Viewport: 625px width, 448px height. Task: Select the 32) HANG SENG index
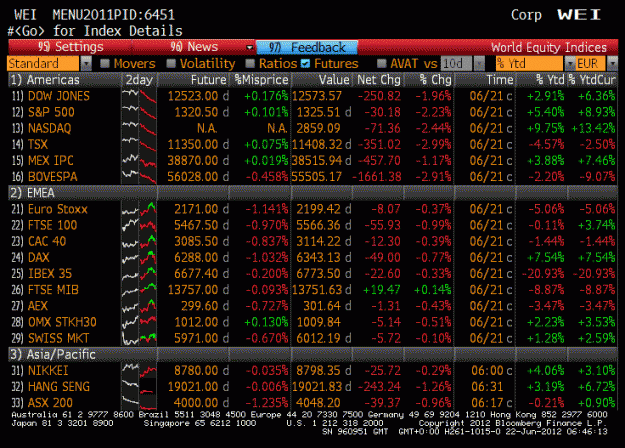[x=51, y=387]
